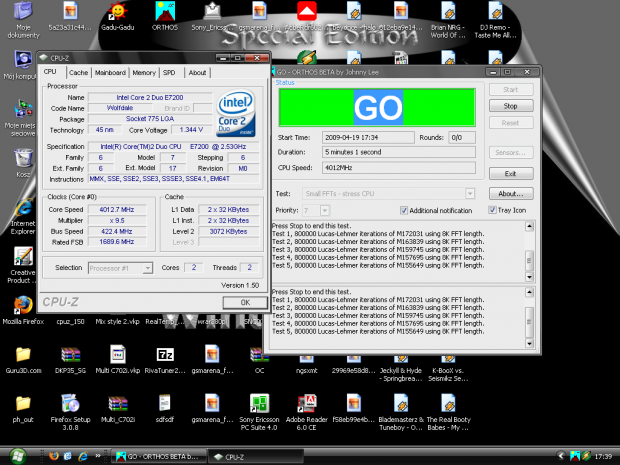This screenshot has width=620, height=465.
Task: Click the Core Speed value 4012.7 MHz
Action: click(x=117, y=210)
